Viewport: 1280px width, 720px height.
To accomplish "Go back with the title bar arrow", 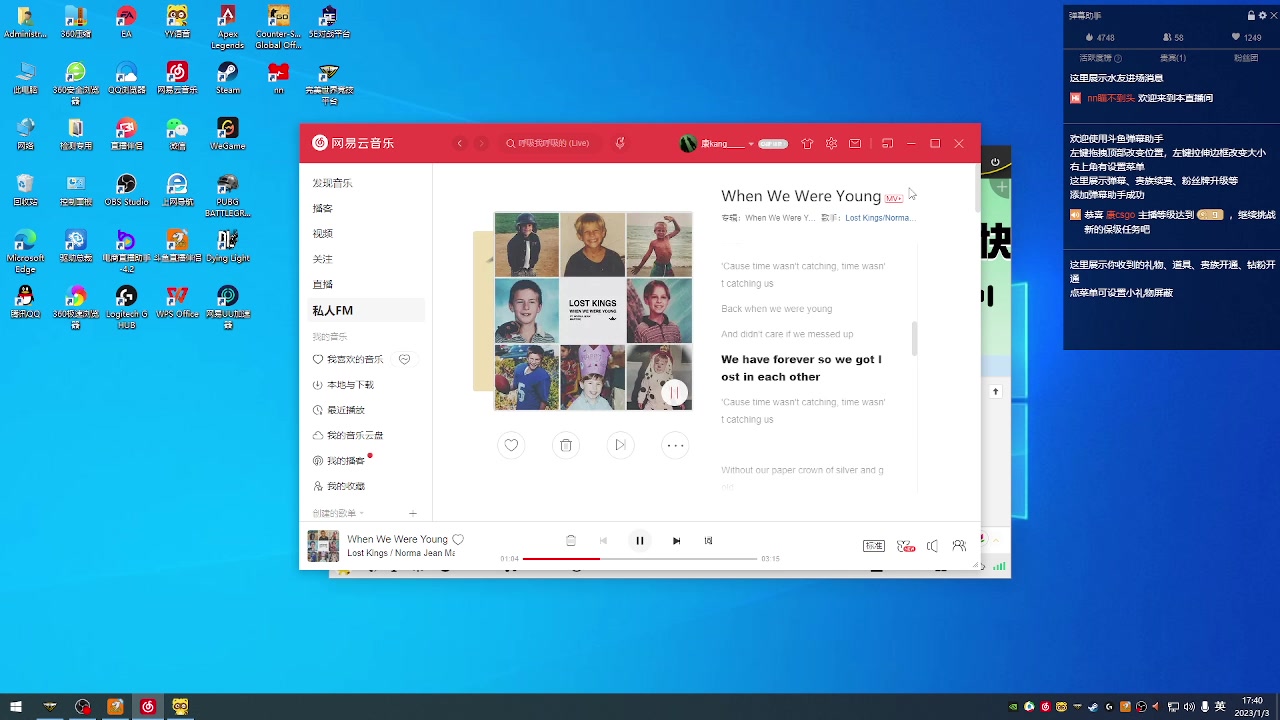I will coord(460,143).
